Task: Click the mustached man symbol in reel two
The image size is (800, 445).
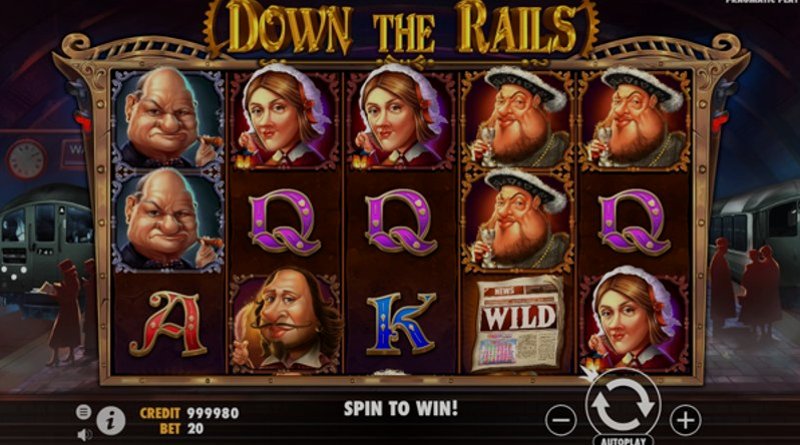Action: click(x=285, y=323)
